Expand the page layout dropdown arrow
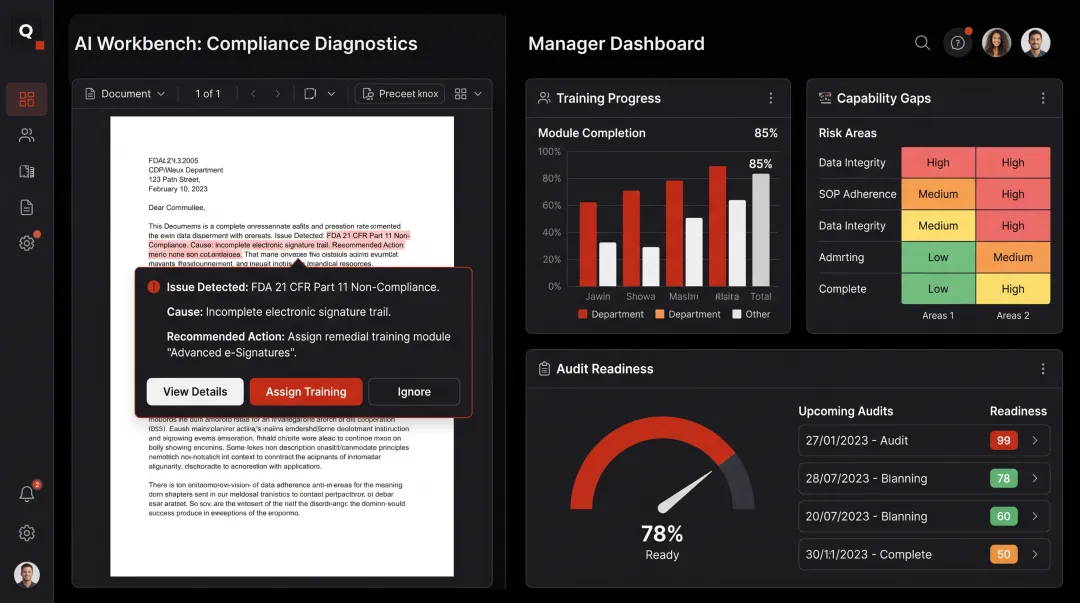 pos(331,94)
